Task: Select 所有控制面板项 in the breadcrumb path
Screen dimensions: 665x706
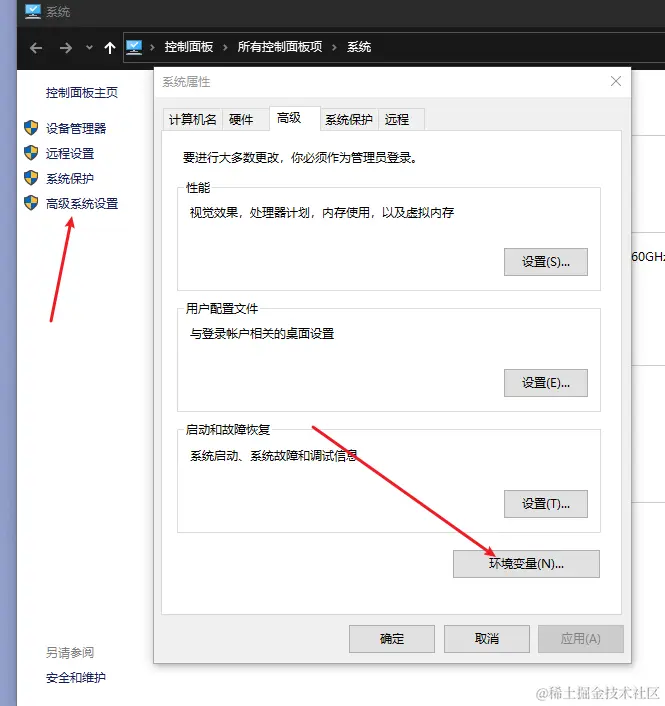Action: click(x=280, y=47)
